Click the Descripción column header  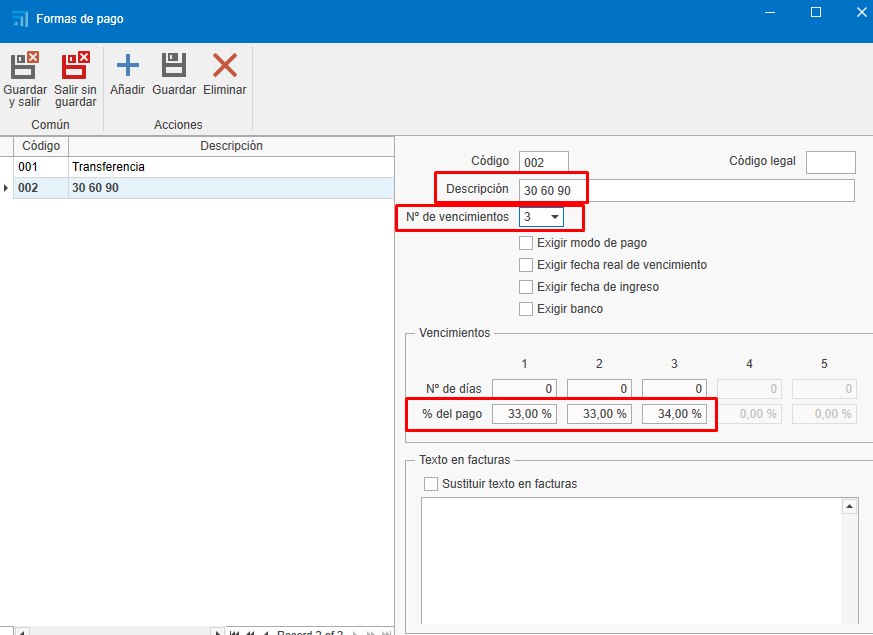[x=231, y=146]
